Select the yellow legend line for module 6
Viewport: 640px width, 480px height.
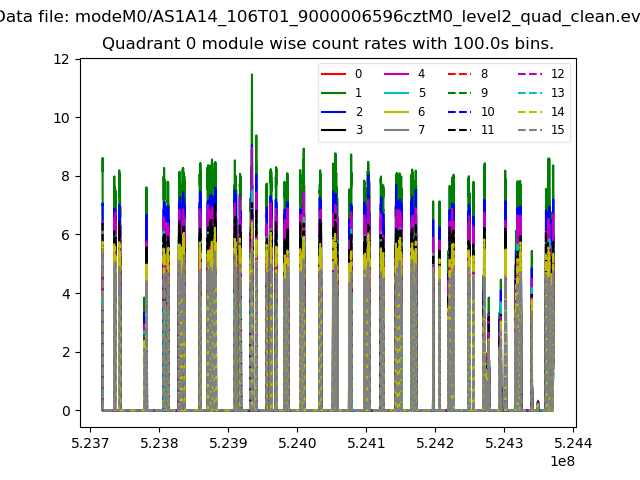[396, 111]
